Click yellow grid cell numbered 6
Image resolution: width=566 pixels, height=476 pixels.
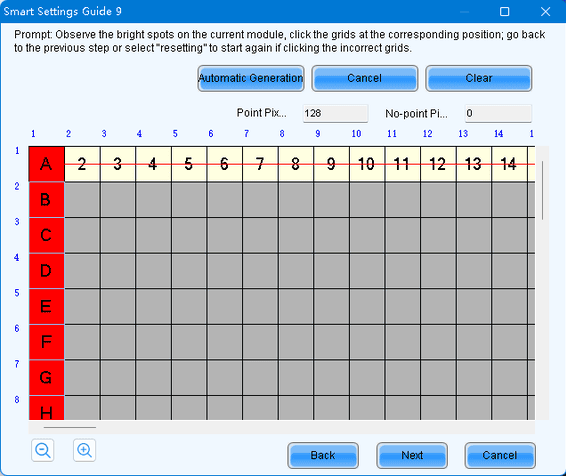pyautogui.click(x=225, y=164)
